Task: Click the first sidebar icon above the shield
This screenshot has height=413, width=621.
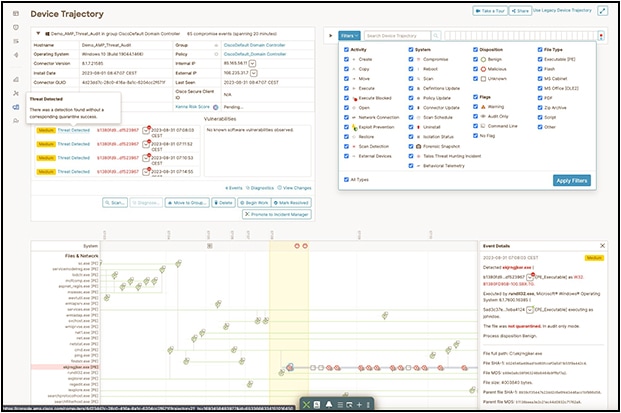Action: coord(16,13)
